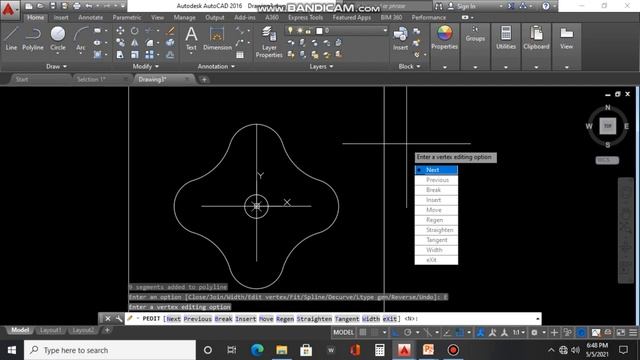Screen dimensions: 640x360
Task: Toggle the blue isolate objects button
Action: pyautogui.click(x=581, y=332)
